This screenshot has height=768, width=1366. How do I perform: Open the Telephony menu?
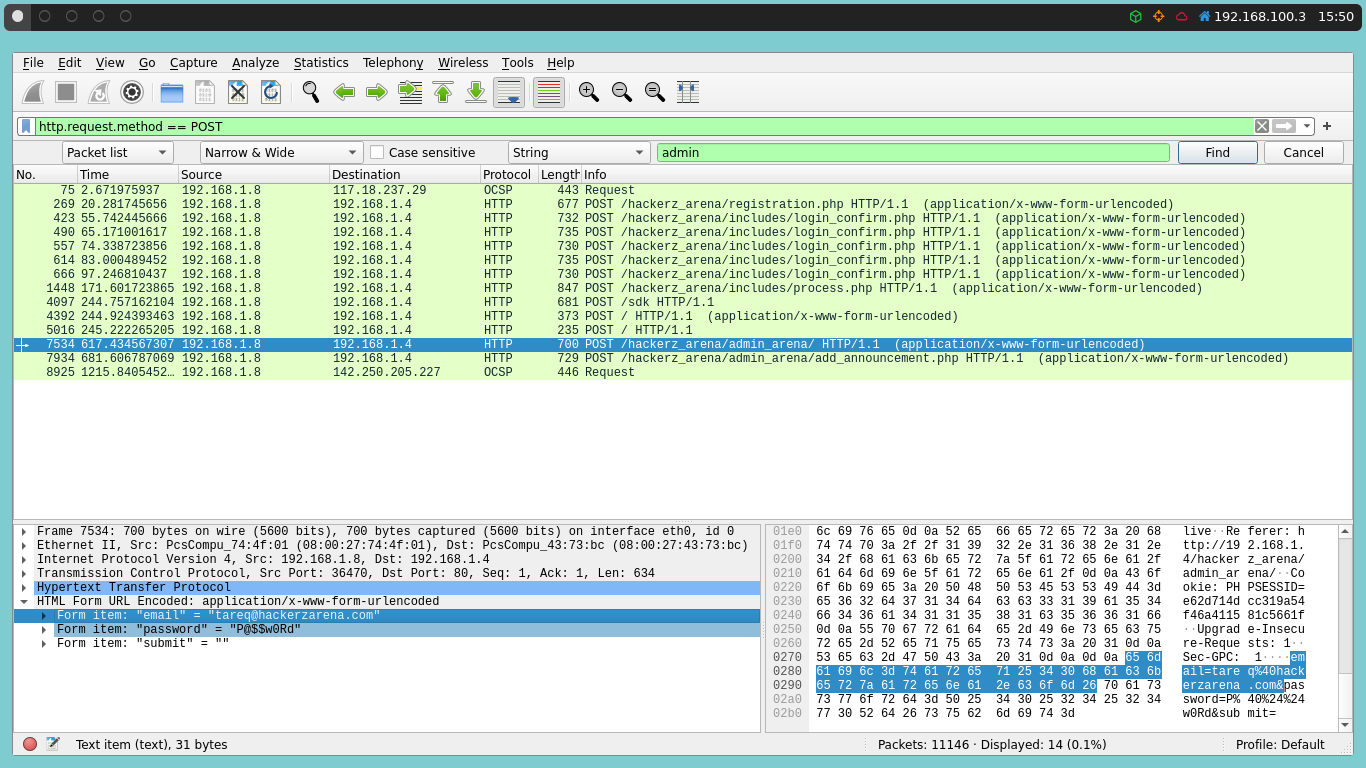(393, 62)
